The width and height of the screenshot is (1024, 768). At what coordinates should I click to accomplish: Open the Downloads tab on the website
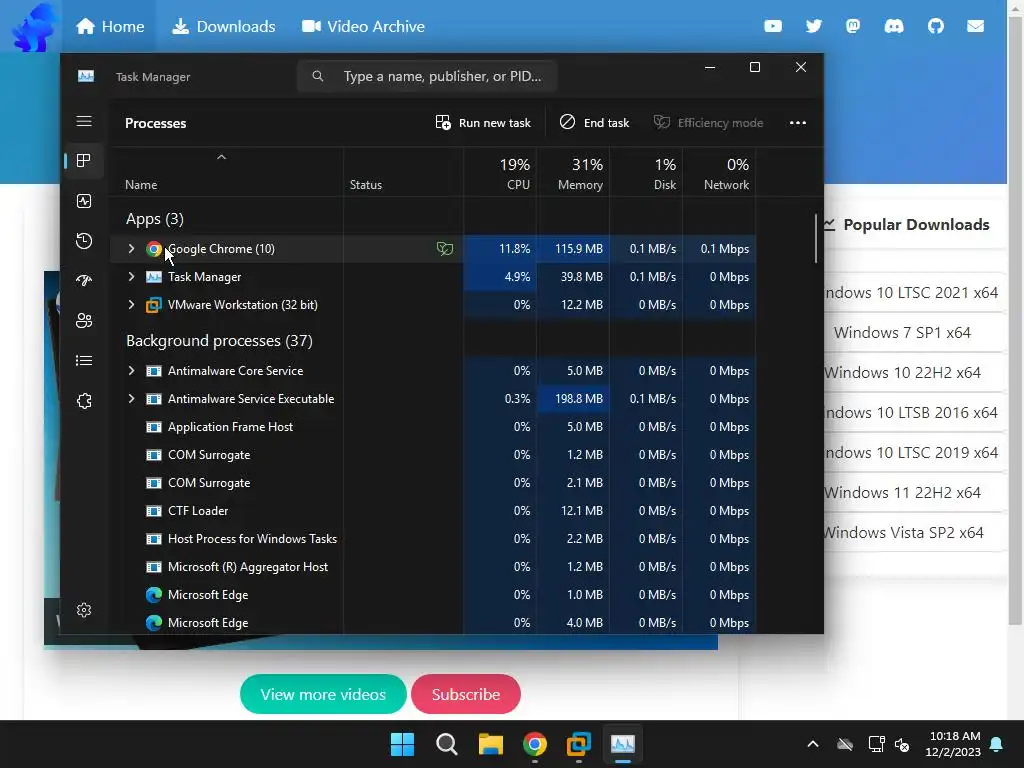[223, 27]
